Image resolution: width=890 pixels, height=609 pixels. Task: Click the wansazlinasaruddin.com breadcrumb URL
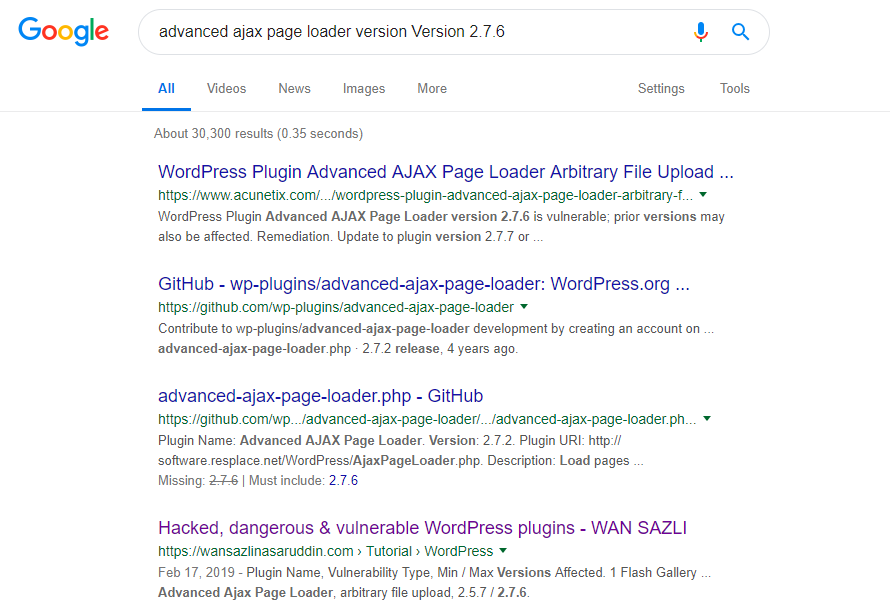[325, 551]
